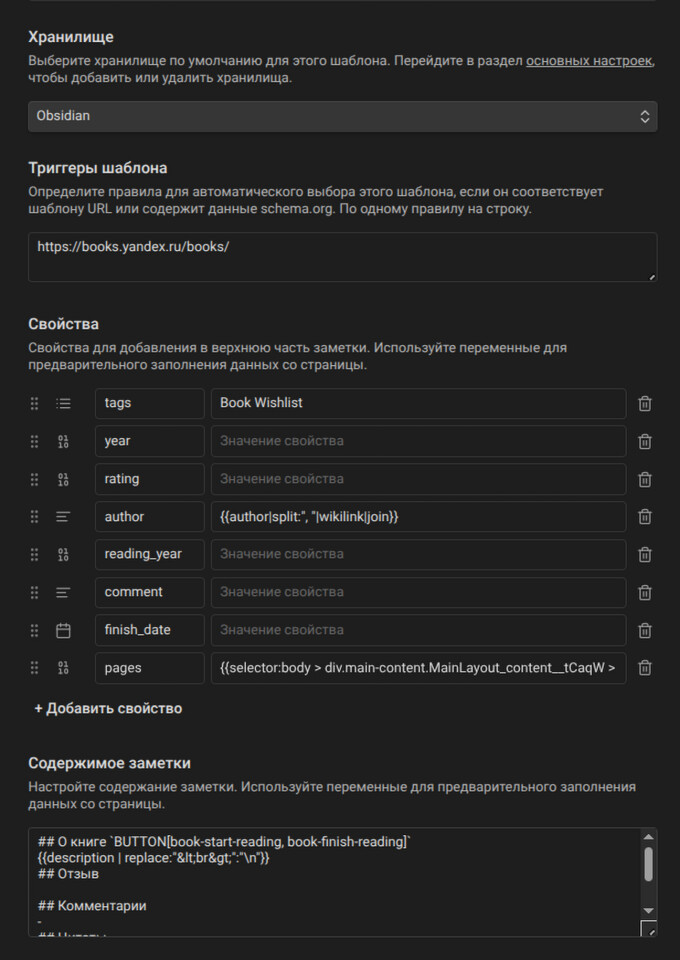This screenshot has width=680, height=960.
Task: Click the list type icon beside tags
Action: coord(63,404)
